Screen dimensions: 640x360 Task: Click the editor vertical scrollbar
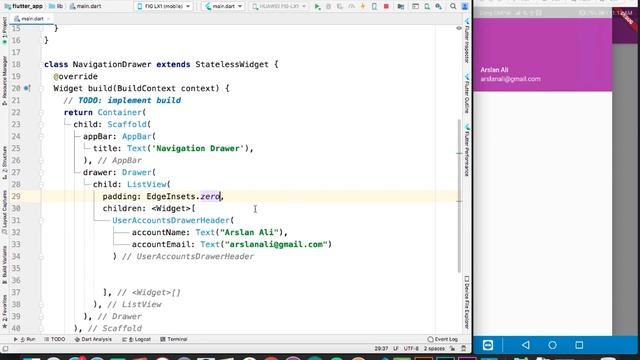(459, 196)
